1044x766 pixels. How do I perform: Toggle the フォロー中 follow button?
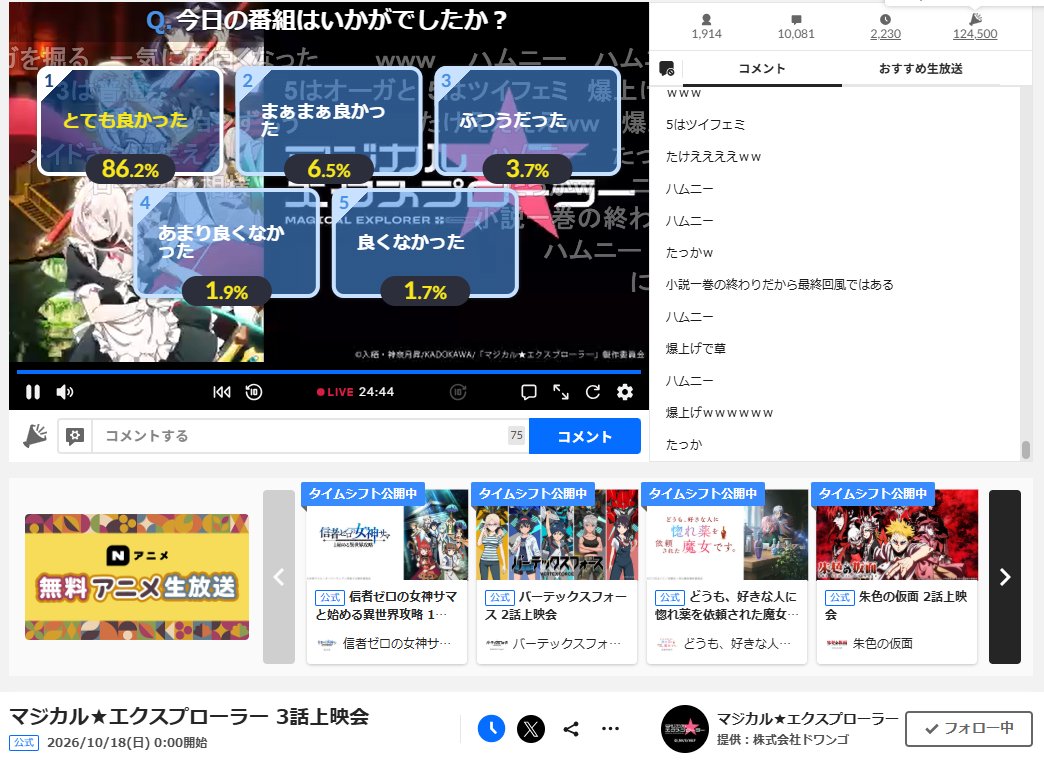coord(969,729)
